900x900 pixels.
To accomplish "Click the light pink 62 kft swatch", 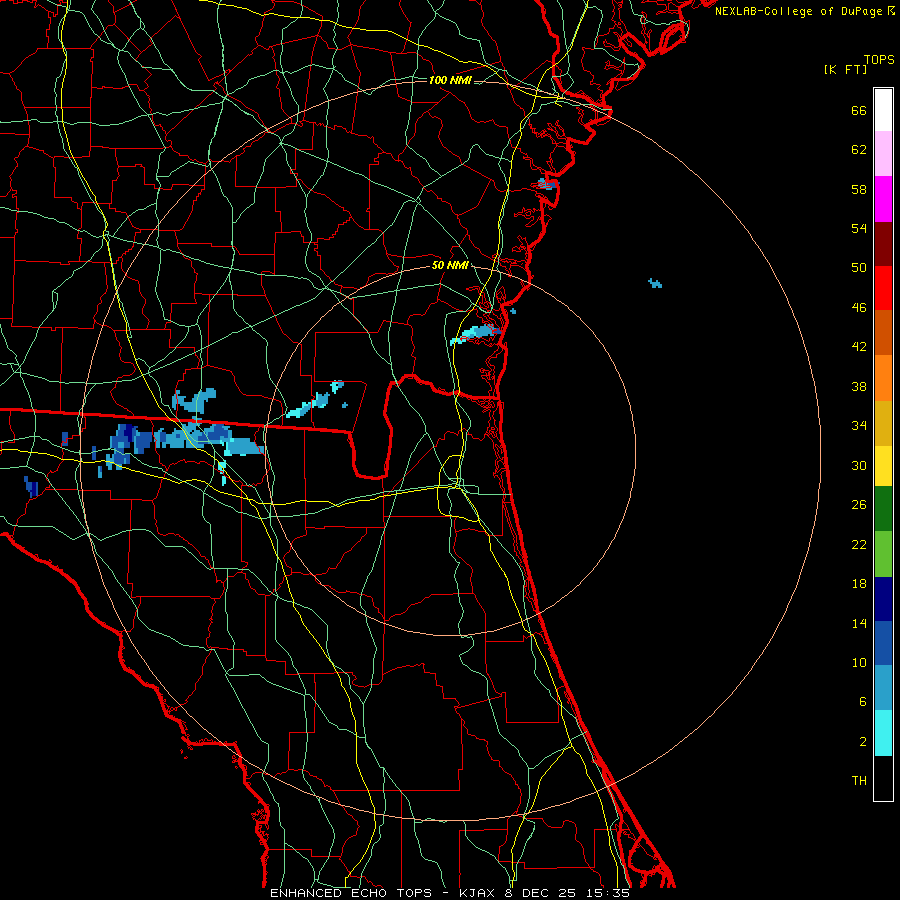I will pos(883,153).
